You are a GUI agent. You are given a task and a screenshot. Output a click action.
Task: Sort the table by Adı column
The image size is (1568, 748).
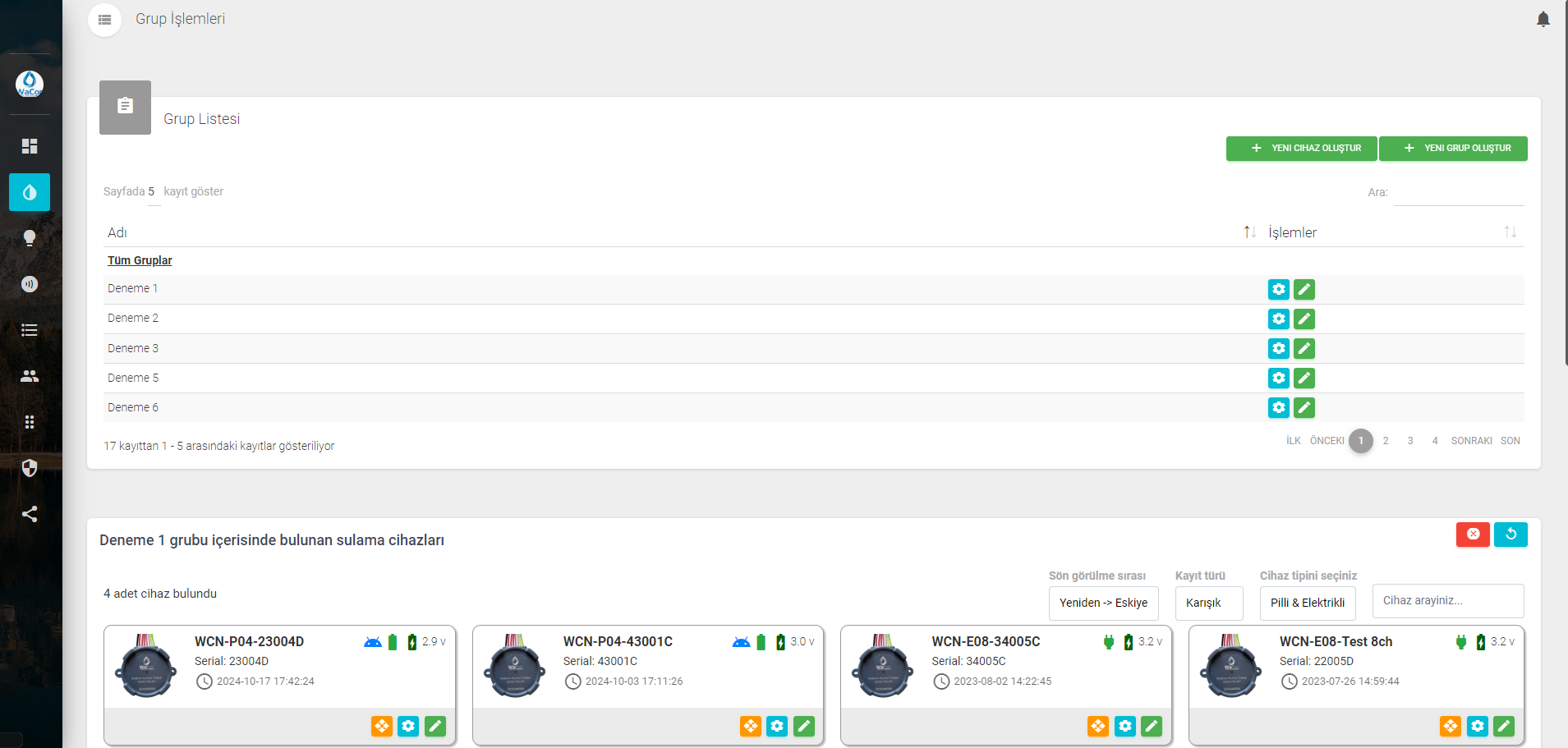1249,232
